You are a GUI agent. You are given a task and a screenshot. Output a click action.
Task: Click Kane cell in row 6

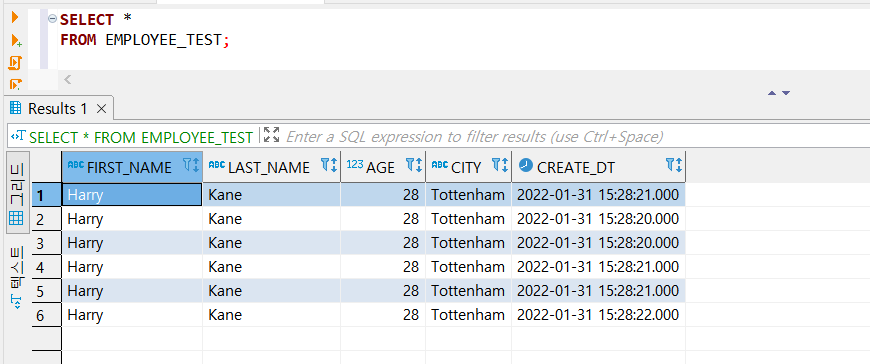point(271,315)
